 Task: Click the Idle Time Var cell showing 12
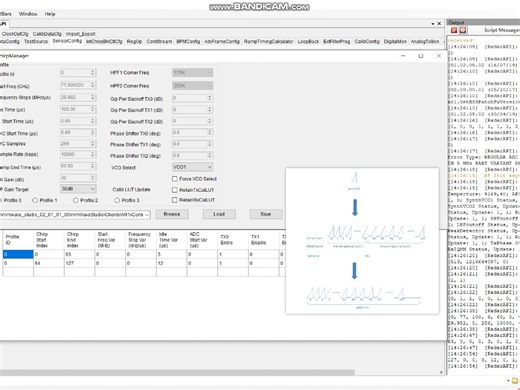(x=171, y=263)
